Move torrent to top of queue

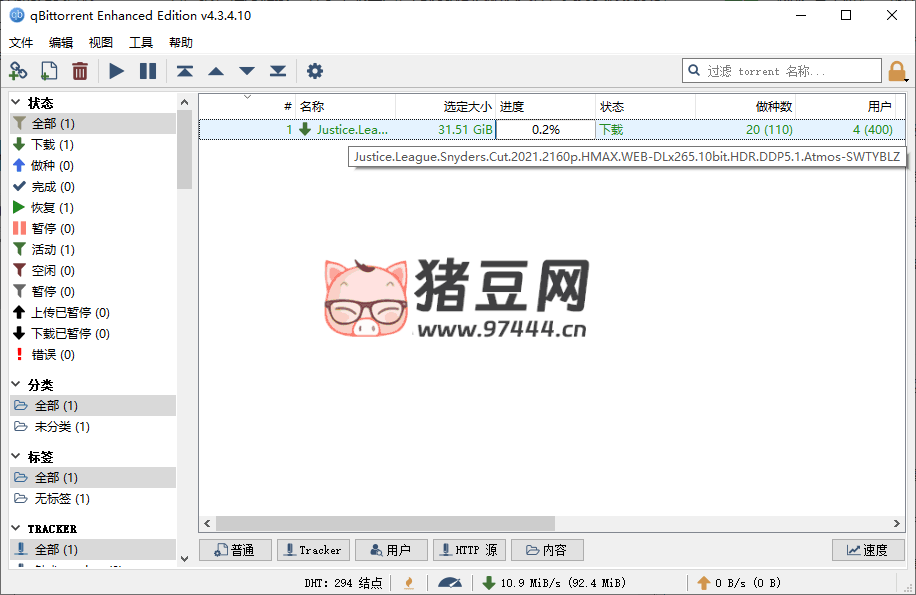(x=185, y=71)
